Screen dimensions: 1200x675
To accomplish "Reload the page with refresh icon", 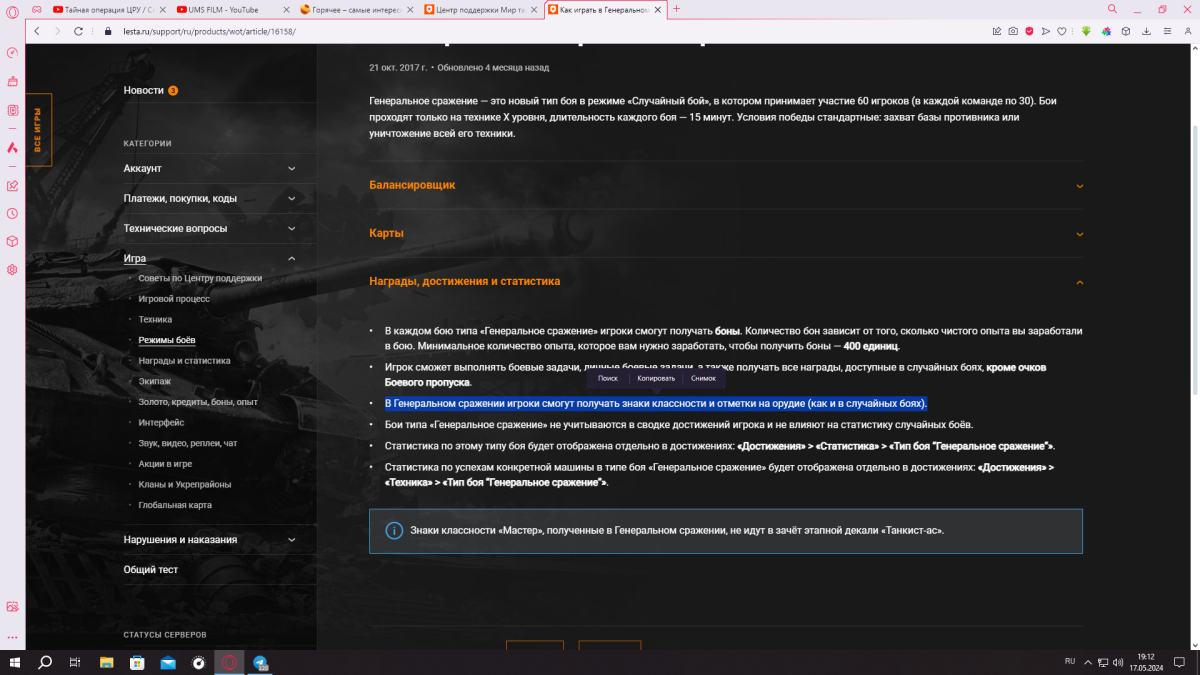I will pyautogui.click(x=79, y=31).
